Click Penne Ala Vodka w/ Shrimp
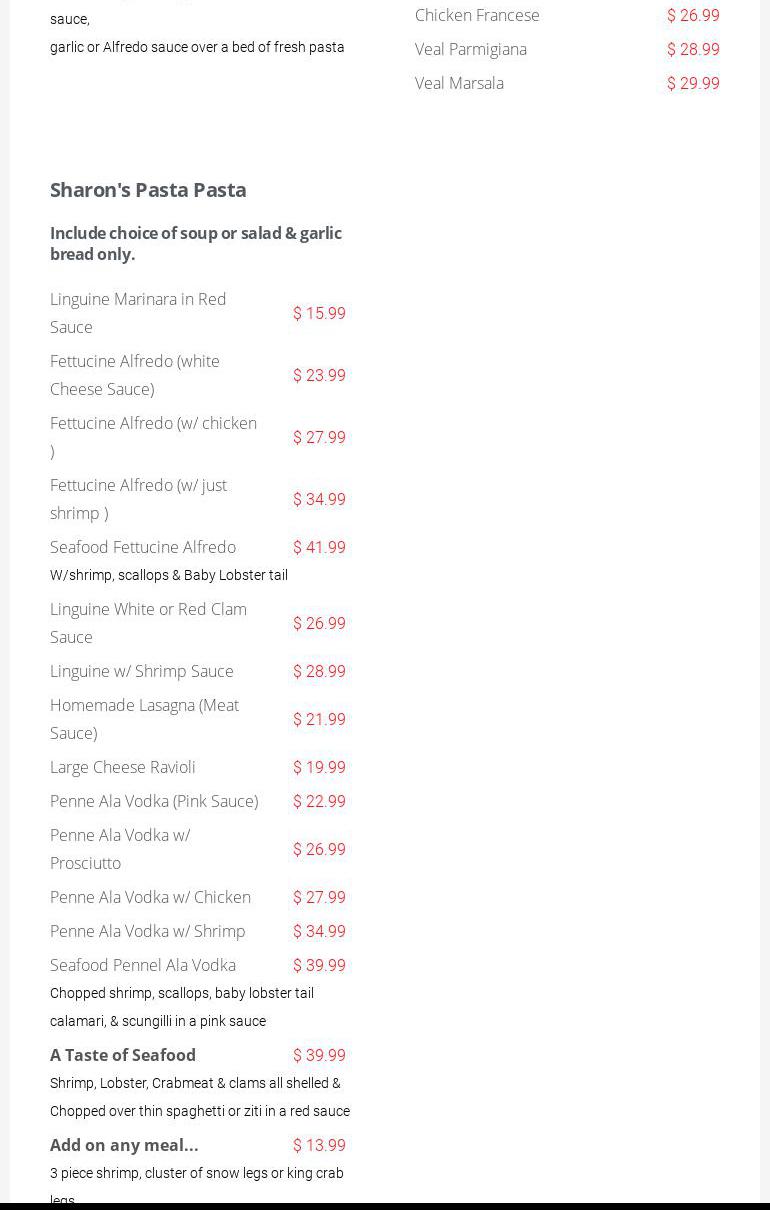 click(148, 931)
